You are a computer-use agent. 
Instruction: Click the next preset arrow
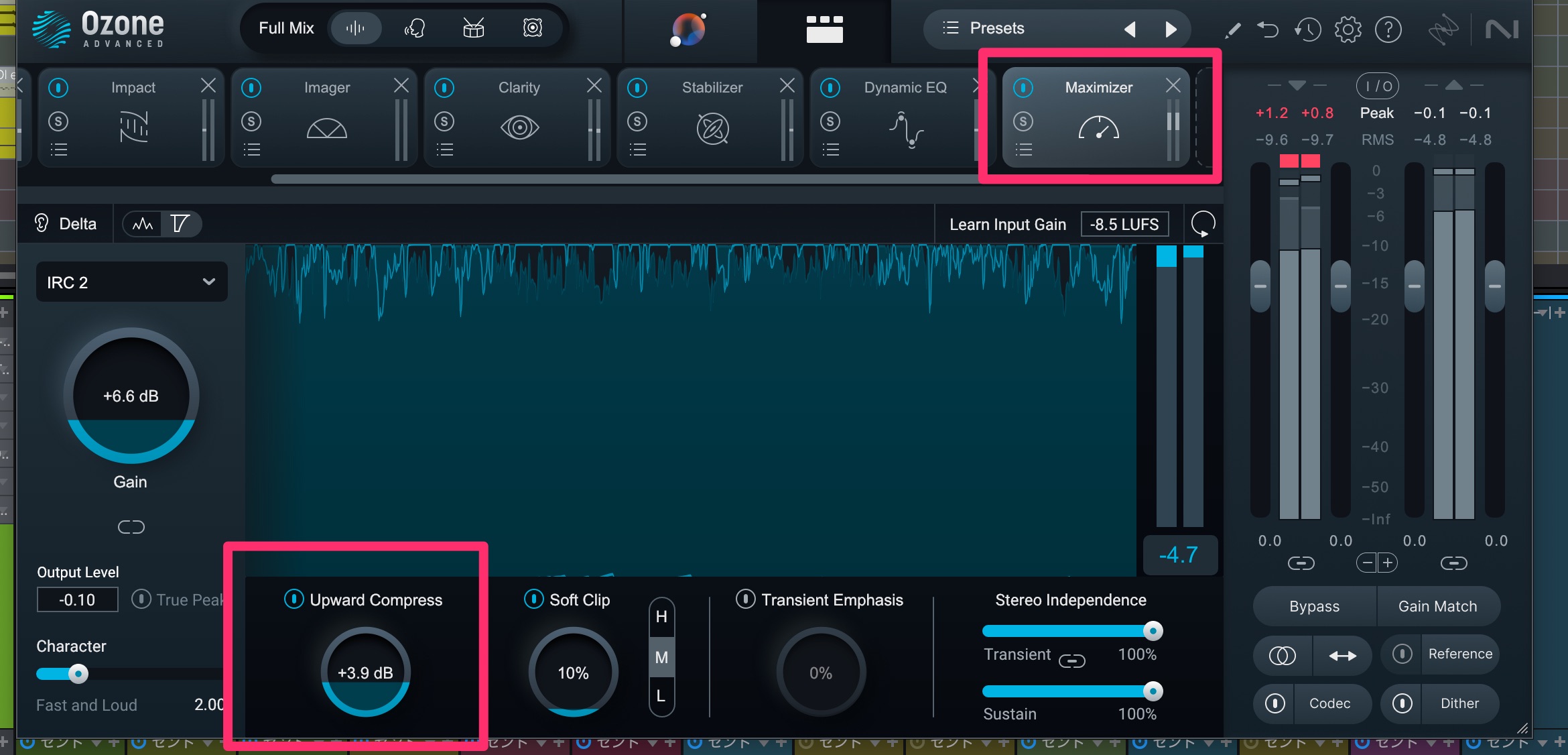point(1171,29)
